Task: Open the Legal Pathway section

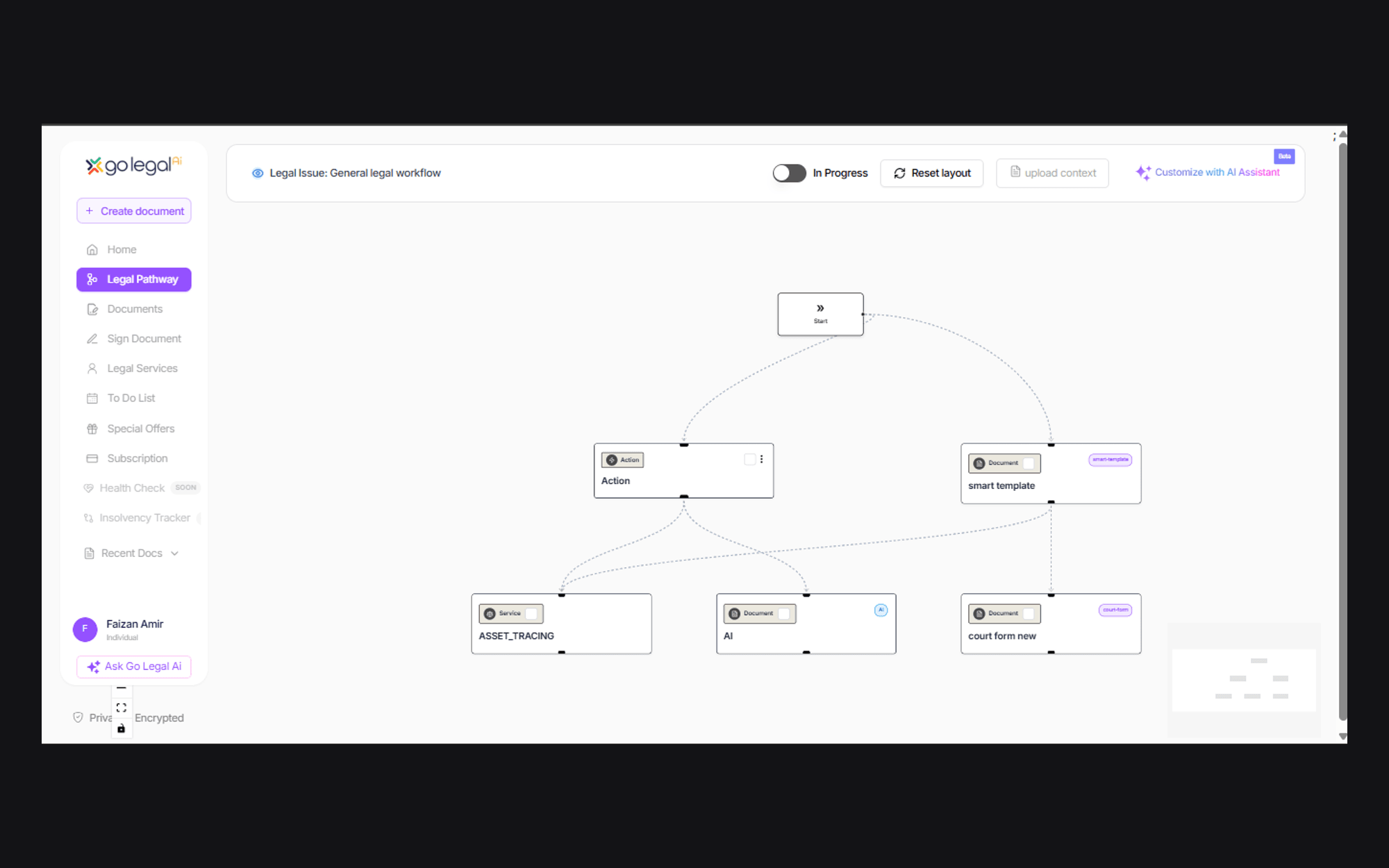Action: (134, 279)
